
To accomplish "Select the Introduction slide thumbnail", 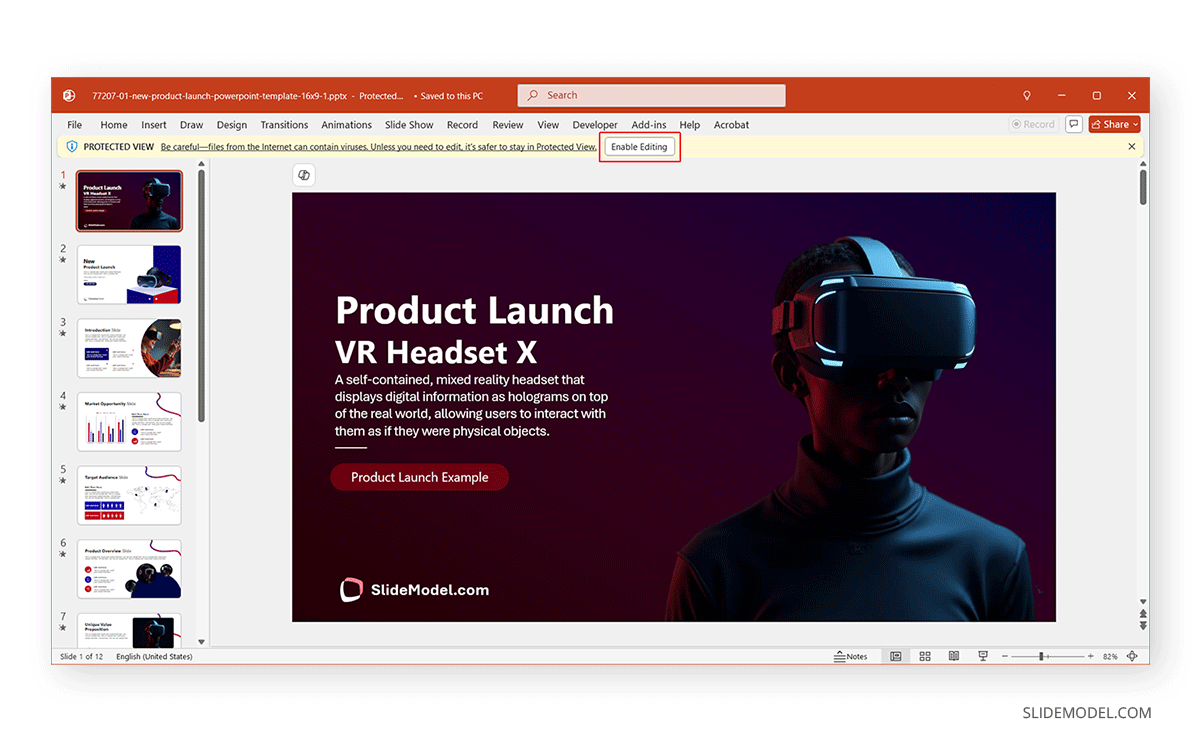I will pos(129,347).
